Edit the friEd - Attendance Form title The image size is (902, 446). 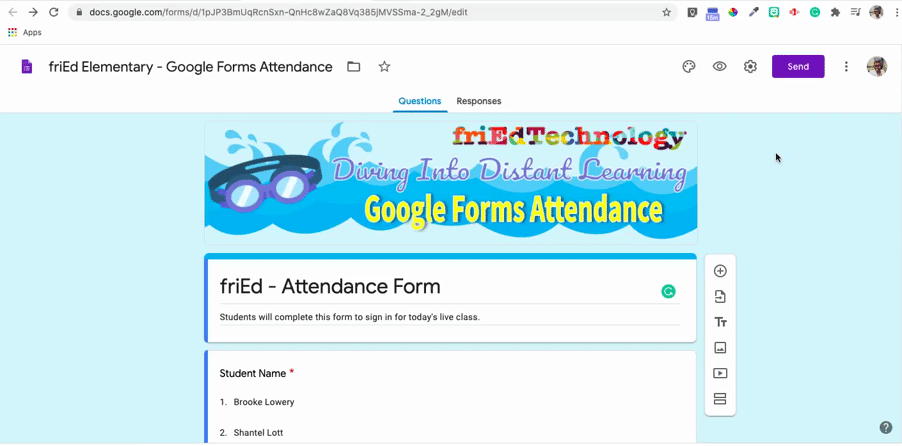pos(330,286)
